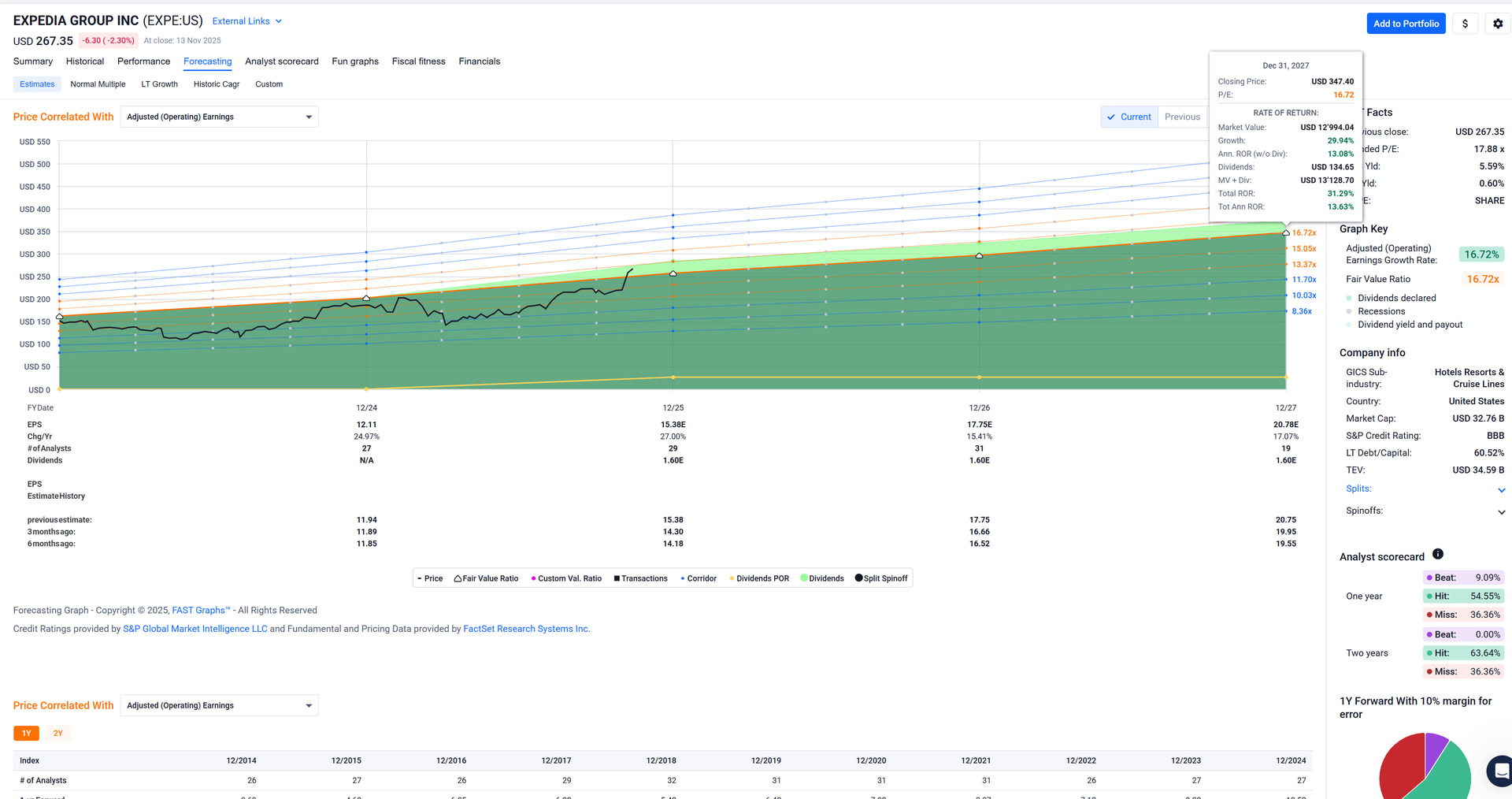The image size is (1512, 799).
Task: Select the Normal Multiple sub-tab
Action: (98, 84)
